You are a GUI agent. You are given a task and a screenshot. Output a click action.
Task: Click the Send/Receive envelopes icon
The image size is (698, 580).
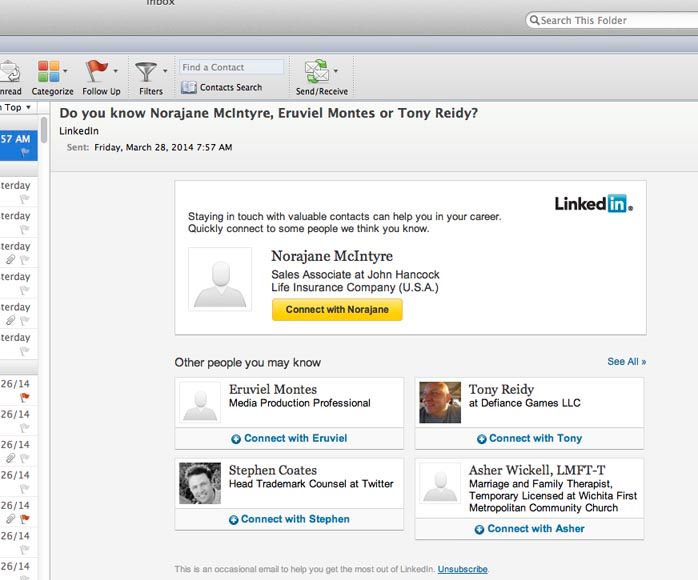click(x=317, y=72)
